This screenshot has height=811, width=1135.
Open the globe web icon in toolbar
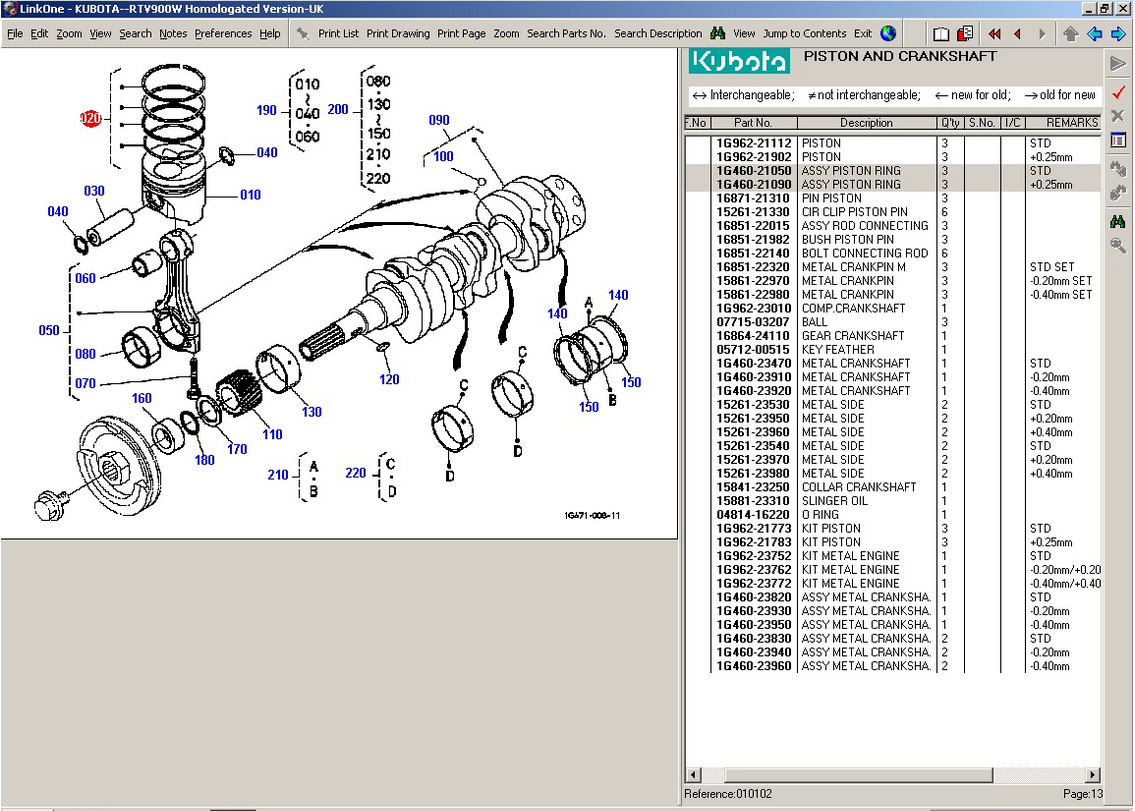click(x=888, y=33)
